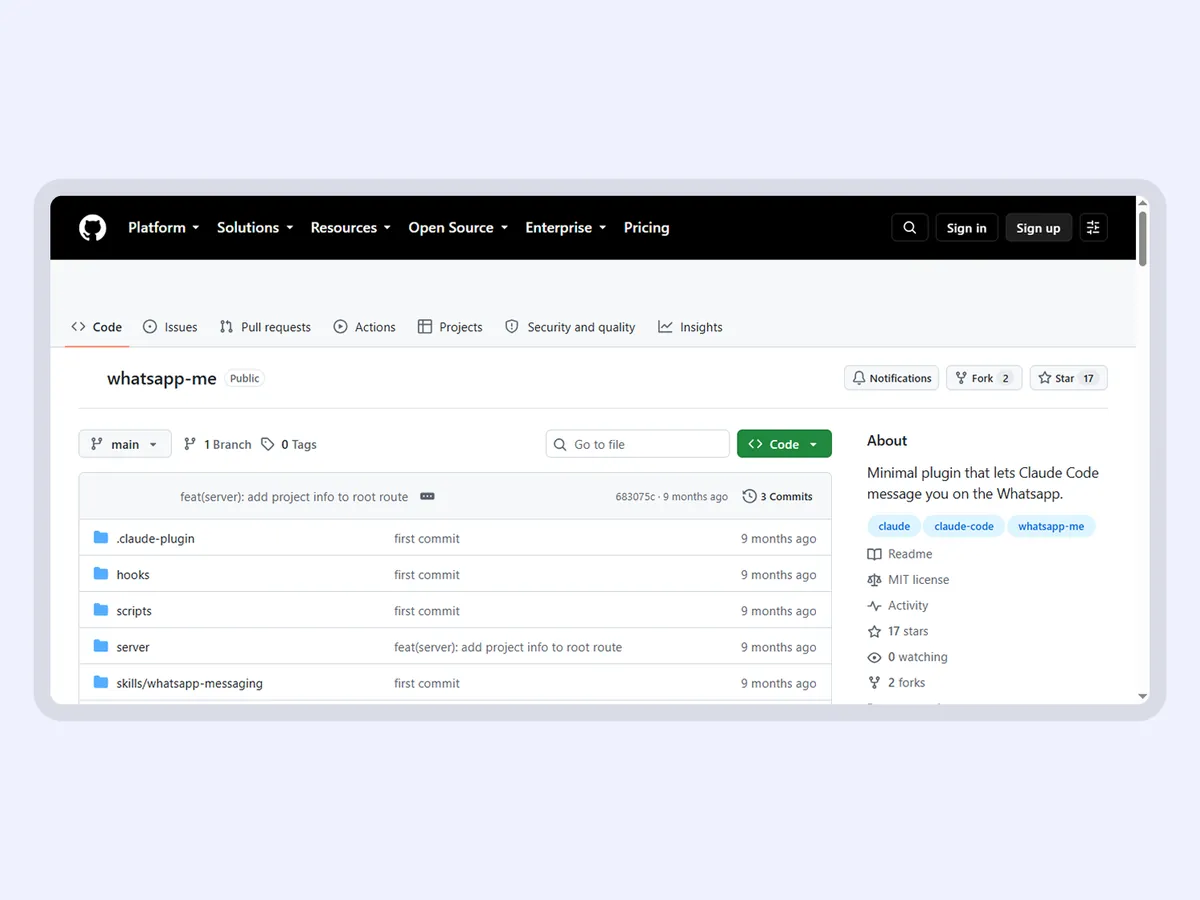Screen dimensions: 1200x900
Task: Open commit hash 683075c
Action: coord(636,497)
